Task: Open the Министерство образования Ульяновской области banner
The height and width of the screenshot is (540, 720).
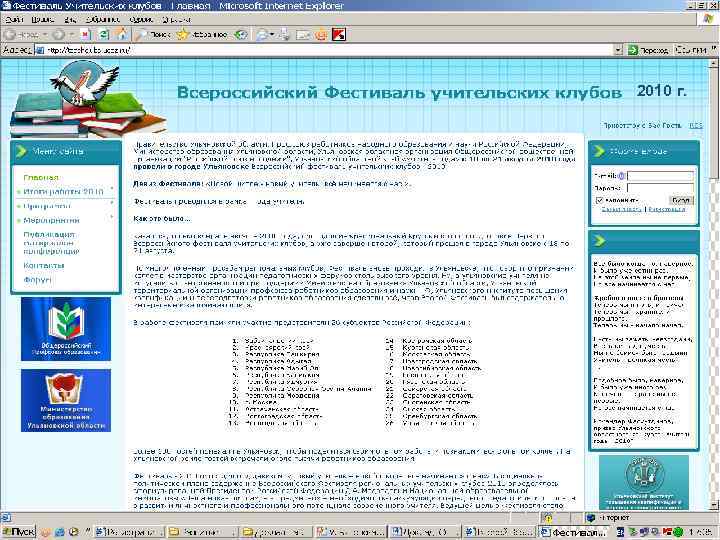Action: coord(66,400)
